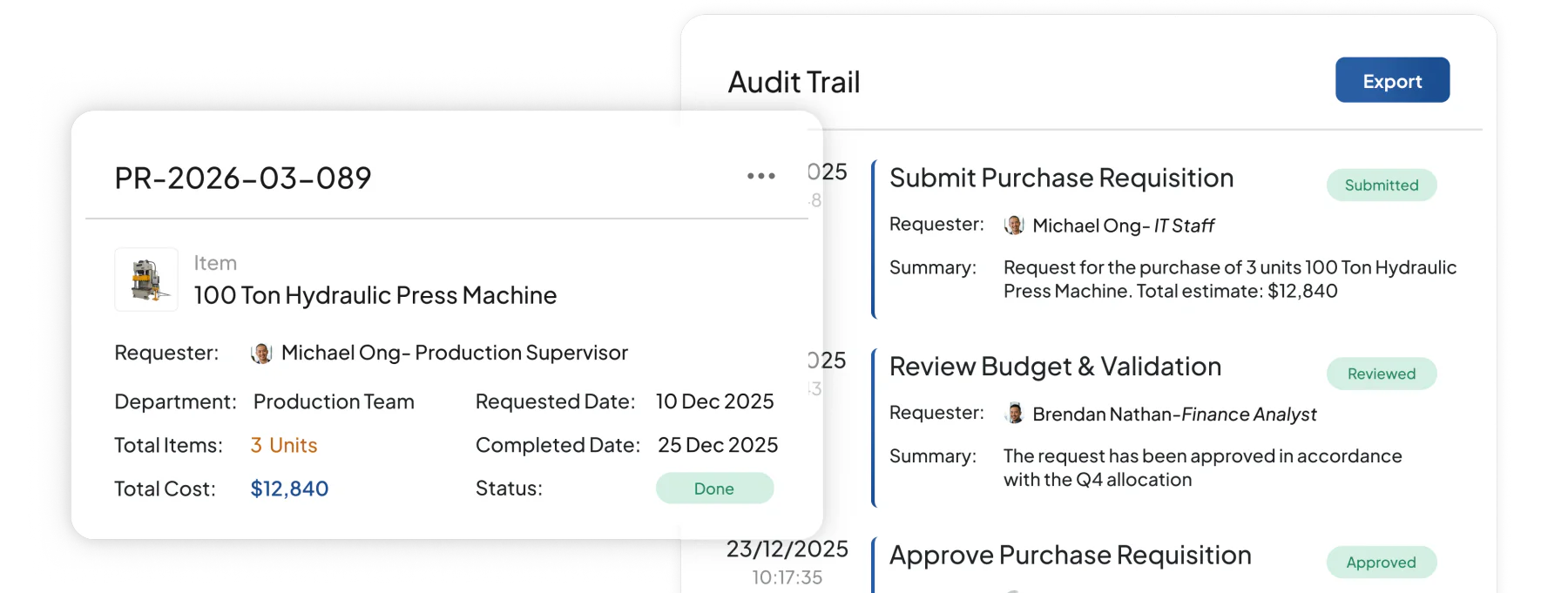Click the requested date 10 Dec 2025

[714, 401]
